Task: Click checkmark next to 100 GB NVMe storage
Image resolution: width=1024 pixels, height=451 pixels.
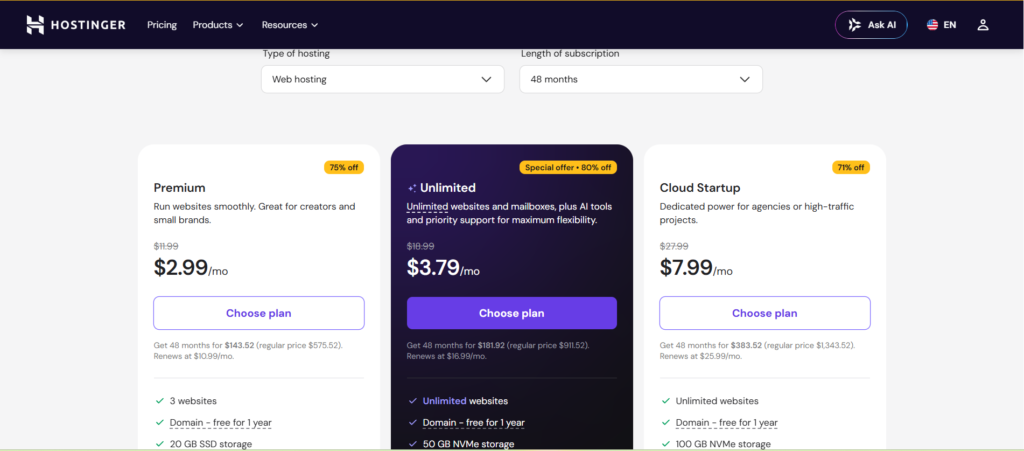Action: click(665, 444)
